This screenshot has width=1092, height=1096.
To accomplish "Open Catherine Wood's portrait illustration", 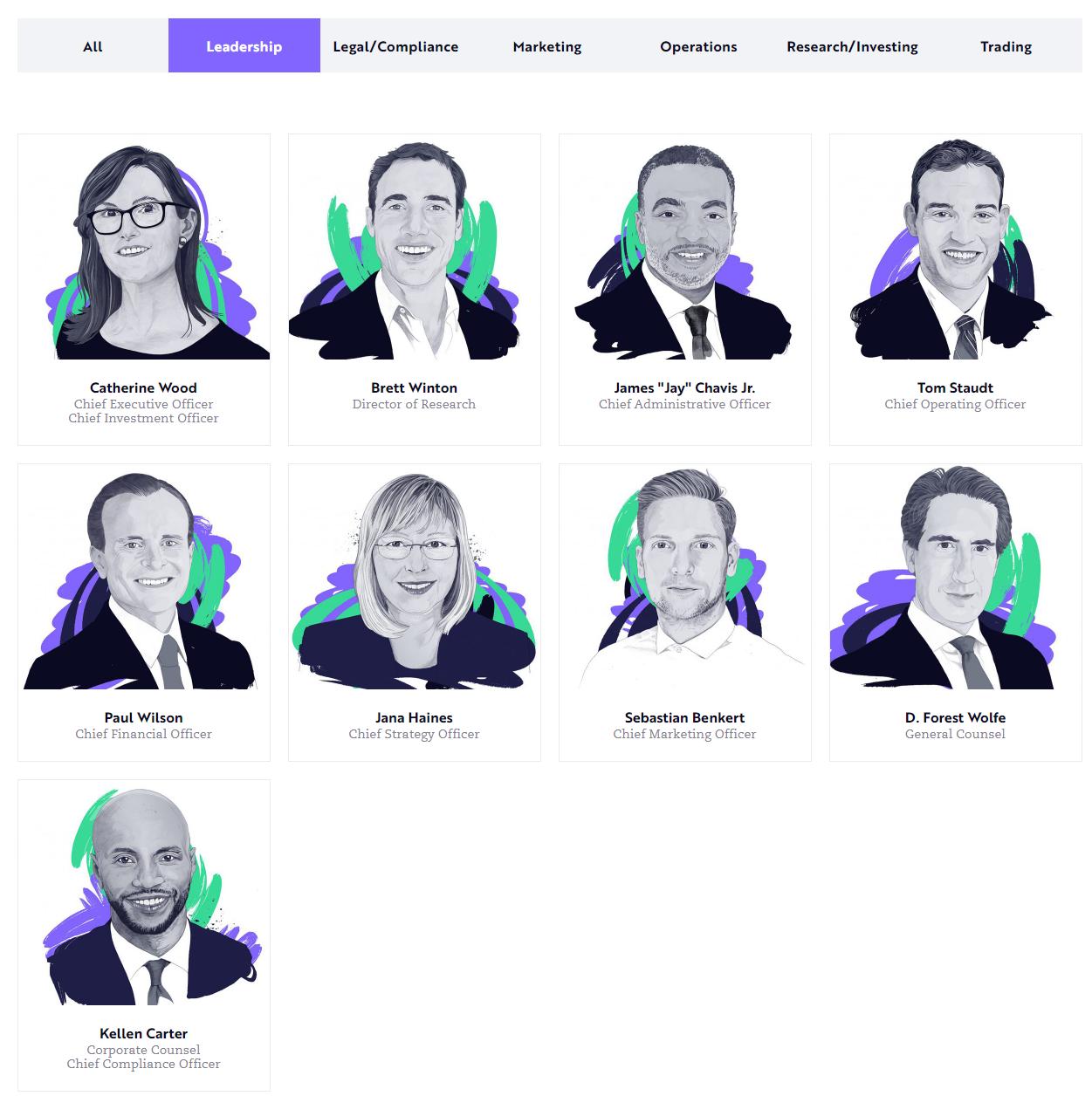I will click(144, 248).
